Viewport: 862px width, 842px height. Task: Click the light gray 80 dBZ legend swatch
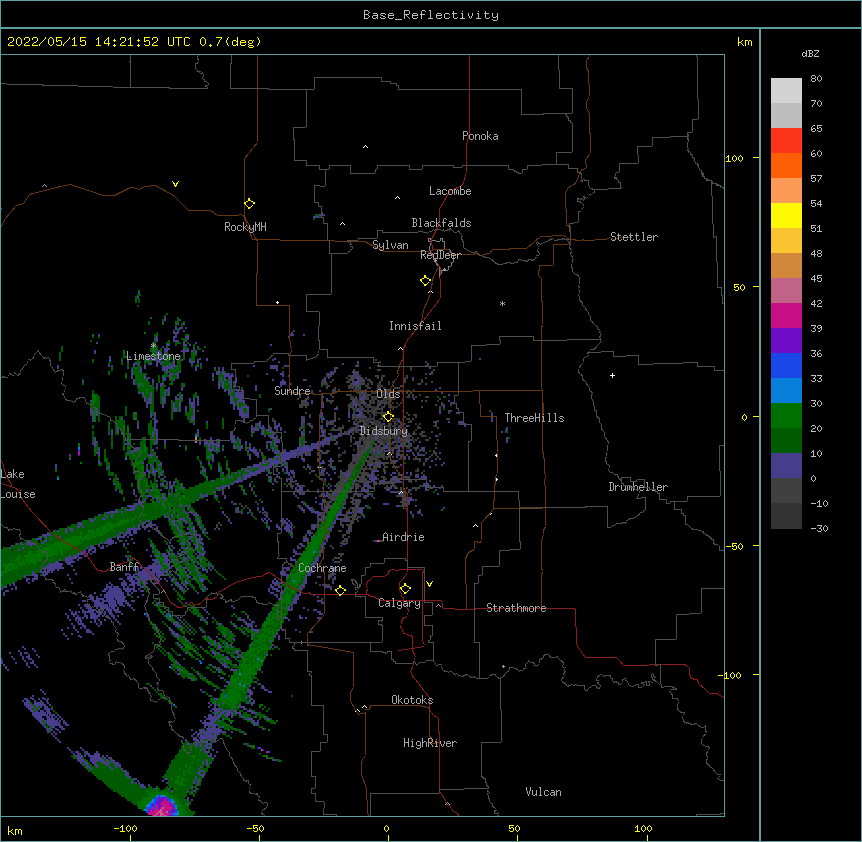pyautogui.click(x=786, y=91)
